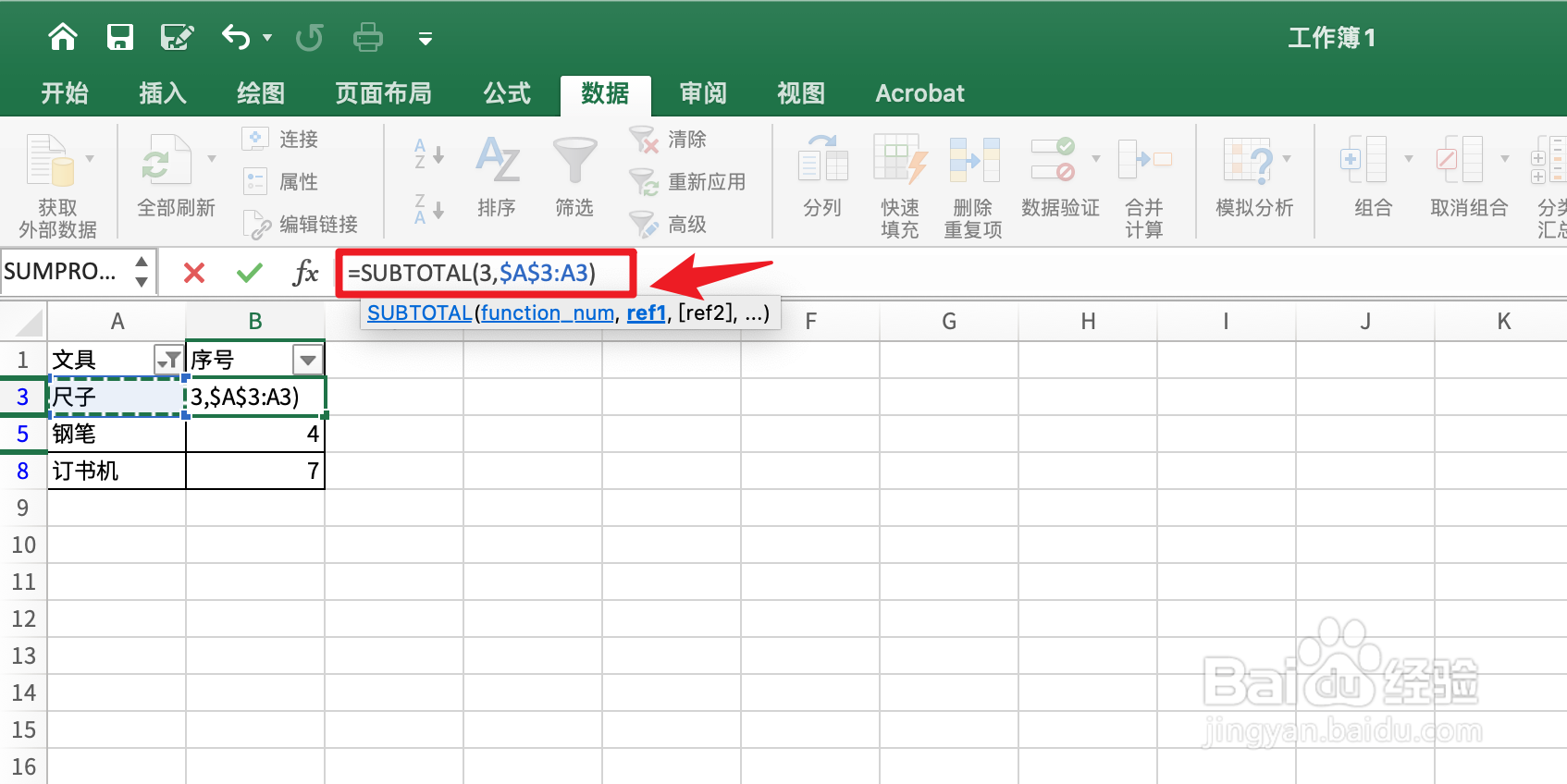Select column A header
The image size is (1567, 784).
point(117,321)
